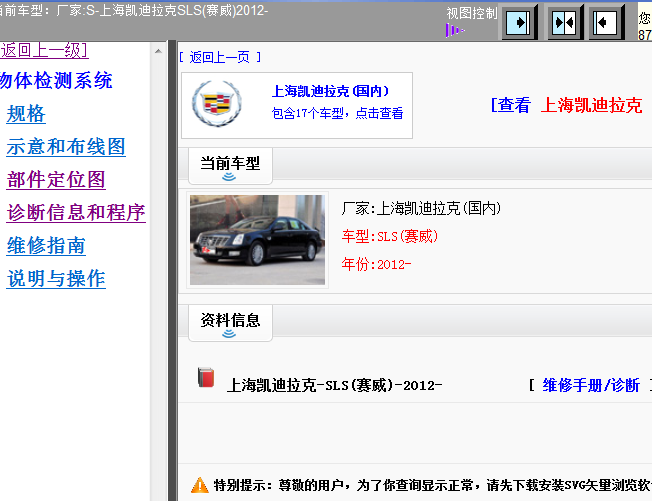The image size is (652, 501).
Task: Click the Cadillac logo emblem
Action: tap(217, 104)
